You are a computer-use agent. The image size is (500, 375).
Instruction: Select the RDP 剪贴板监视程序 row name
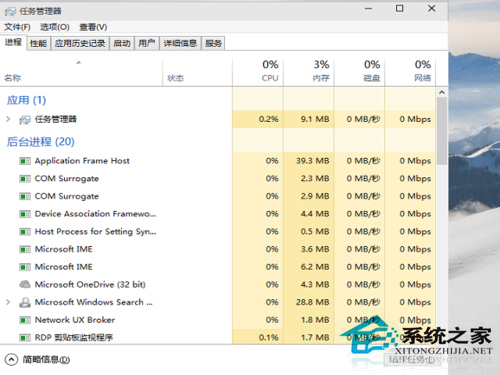[x=74, y=338]
